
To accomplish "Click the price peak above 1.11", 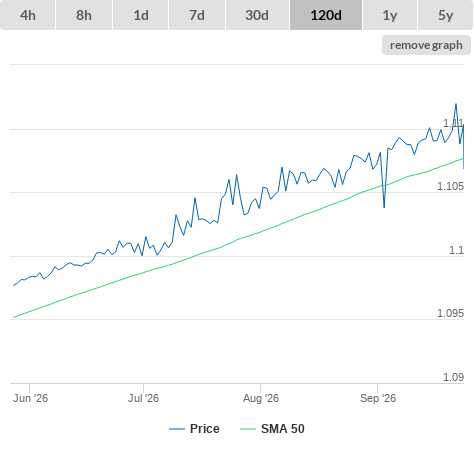I will [456, 104].
